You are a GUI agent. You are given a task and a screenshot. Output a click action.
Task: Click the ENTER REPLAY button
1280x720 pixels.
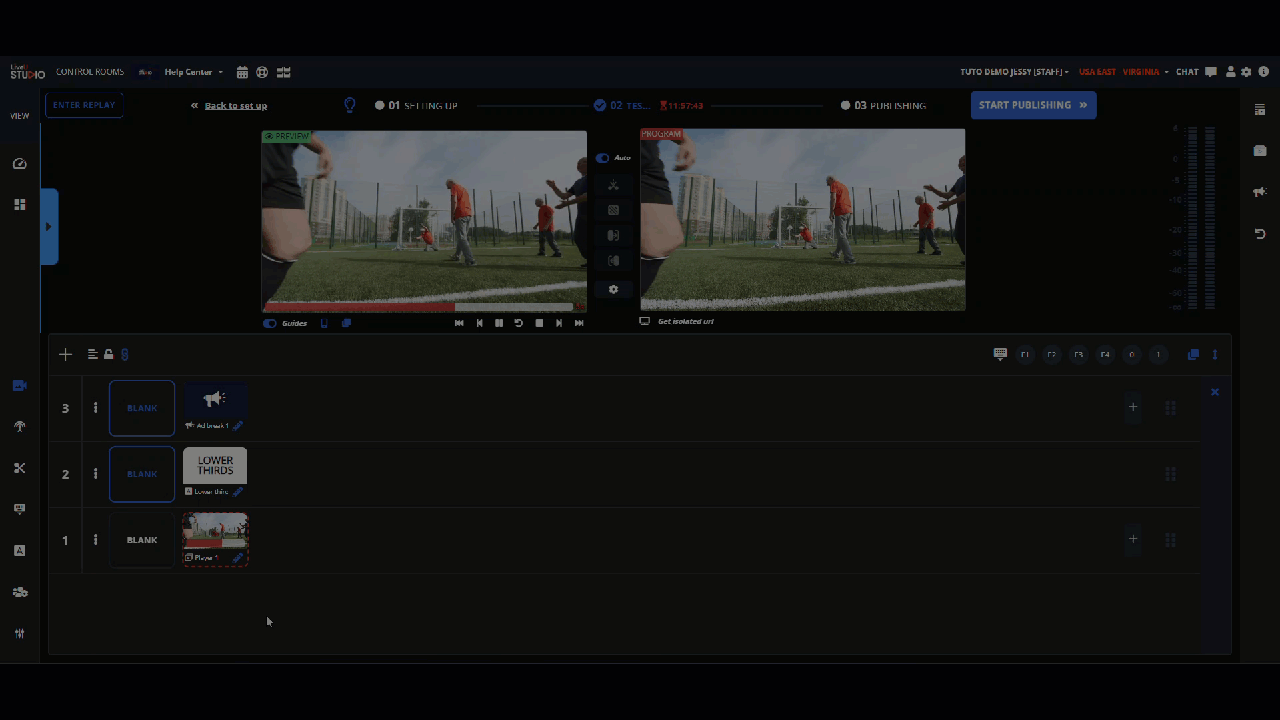pos(84,105)
